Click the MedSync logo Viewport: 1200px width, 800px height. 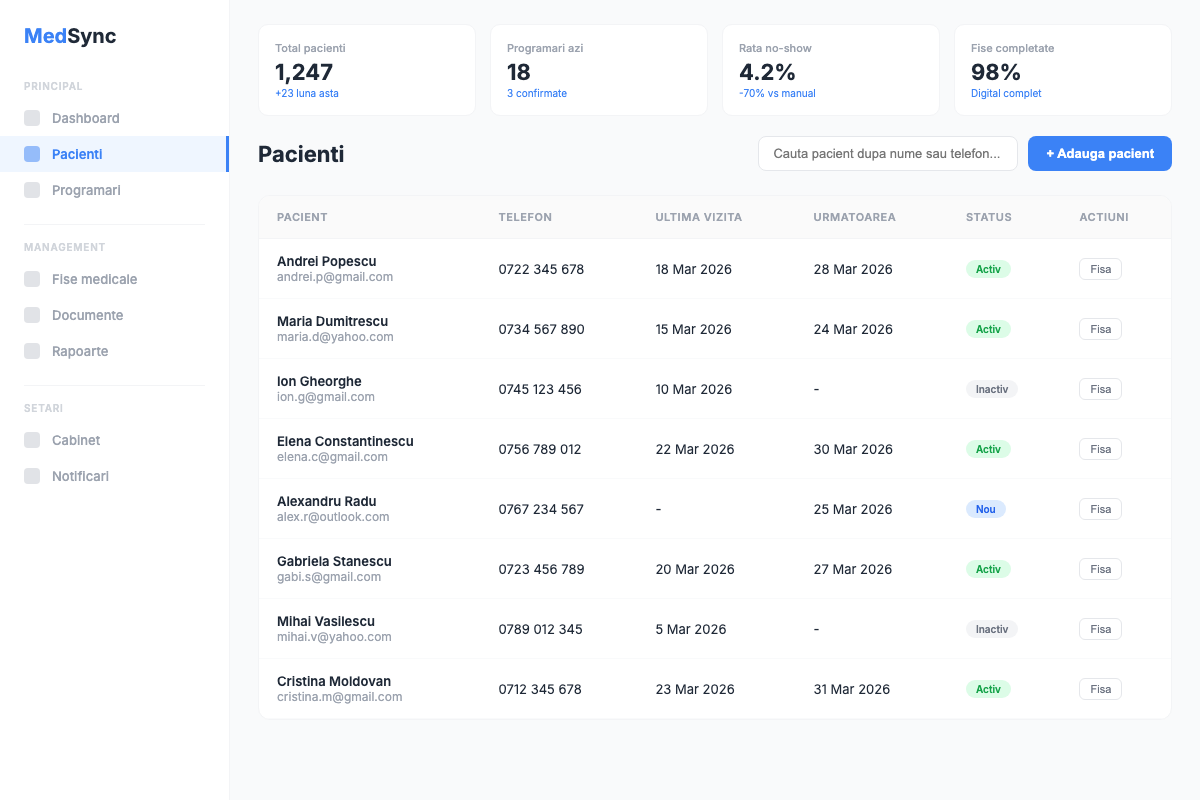70,36
